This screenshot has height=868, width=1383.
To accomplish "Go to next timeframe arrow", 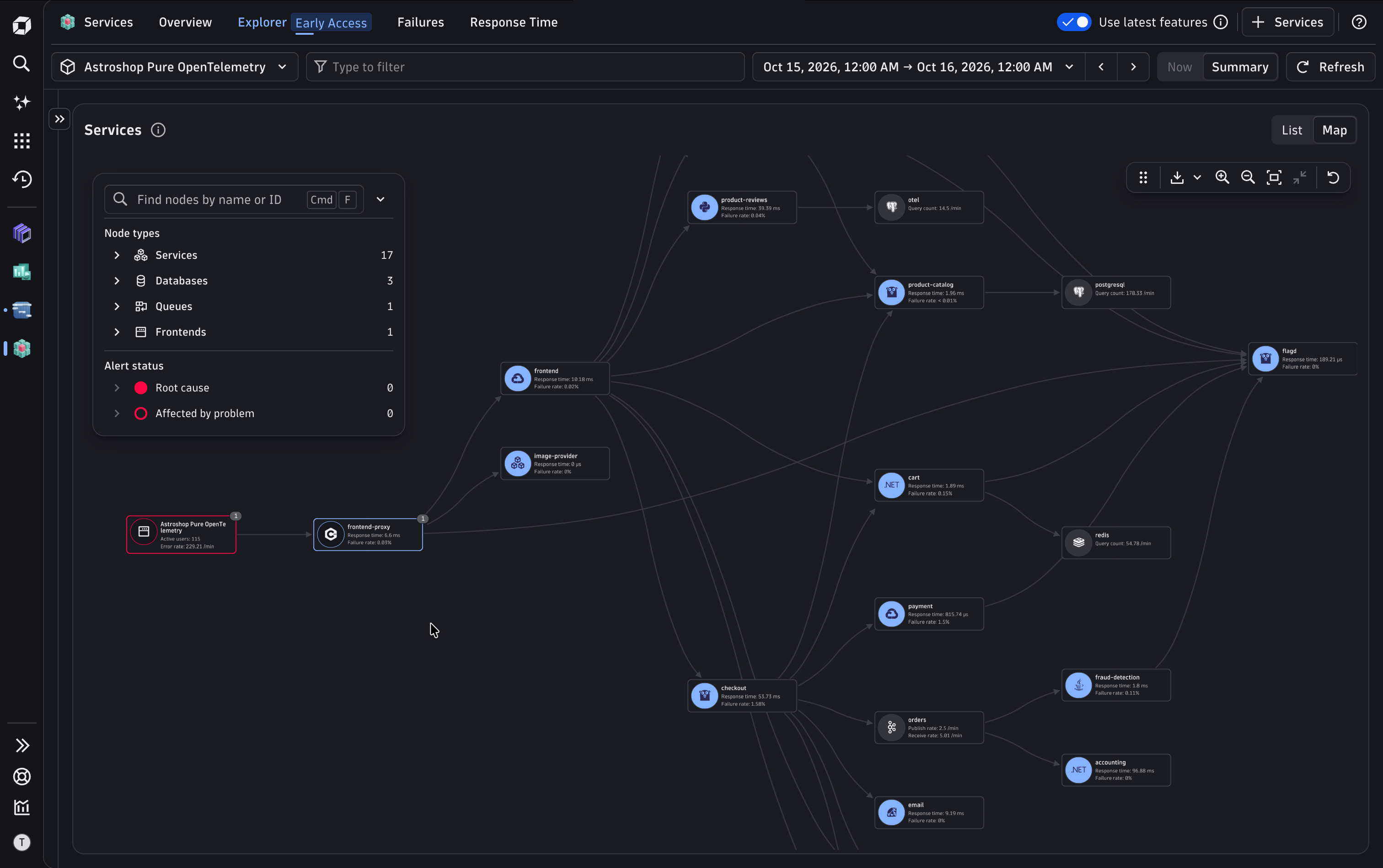I will coord(1133,67).
